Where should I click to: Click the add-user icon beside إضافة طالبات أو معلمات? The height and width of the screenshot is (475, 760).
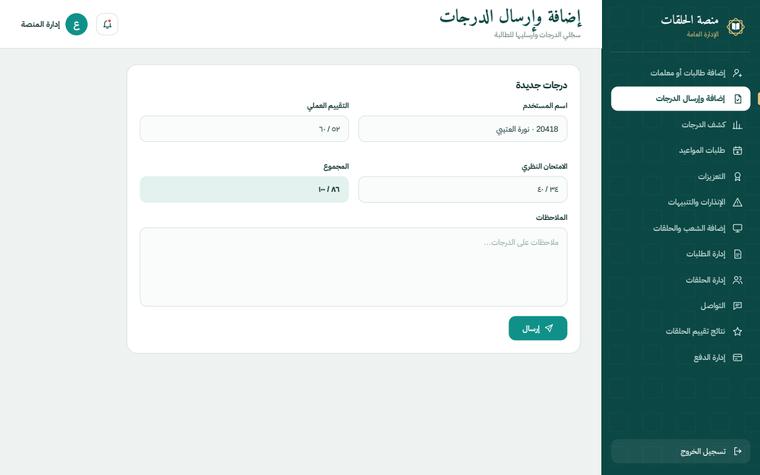[737, 73]
